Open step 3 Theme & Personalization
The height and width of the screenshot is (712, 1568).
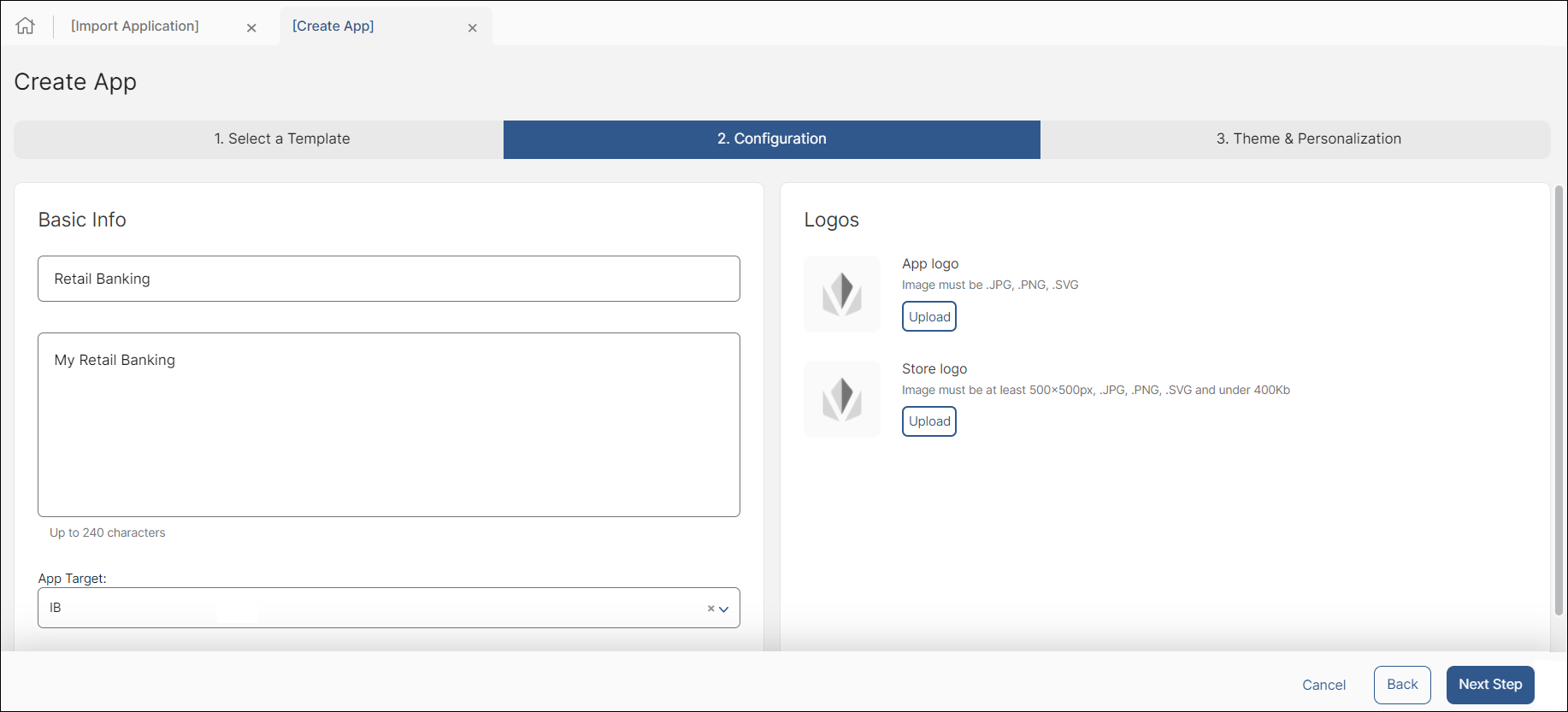[1308, 138]
